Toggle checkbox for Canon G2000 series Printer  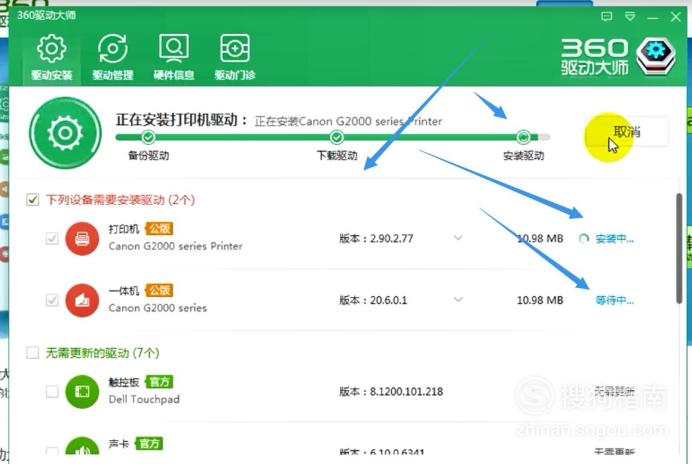[x=52, y=238]
